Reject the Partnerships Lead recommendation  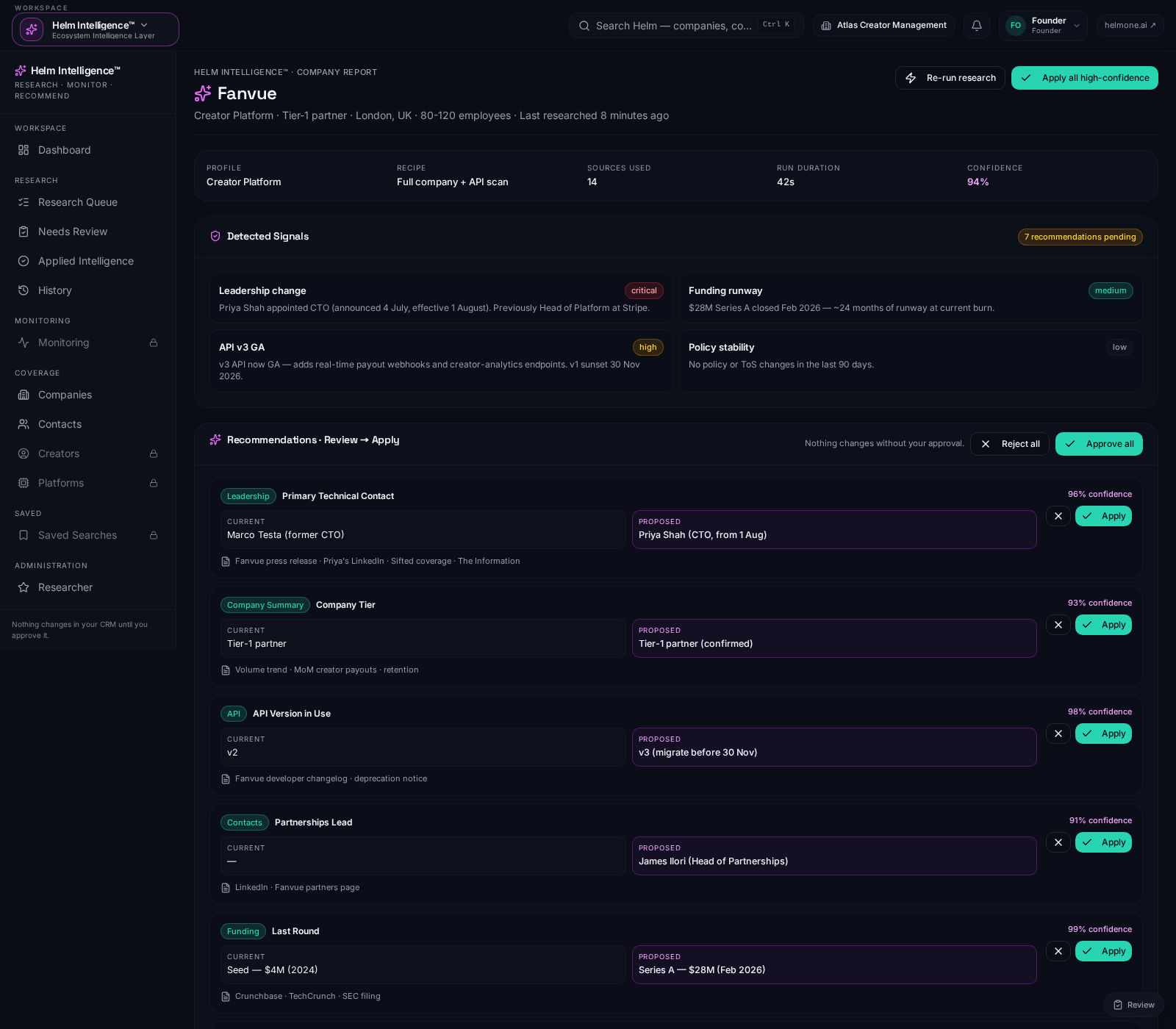pos(1058,842)
